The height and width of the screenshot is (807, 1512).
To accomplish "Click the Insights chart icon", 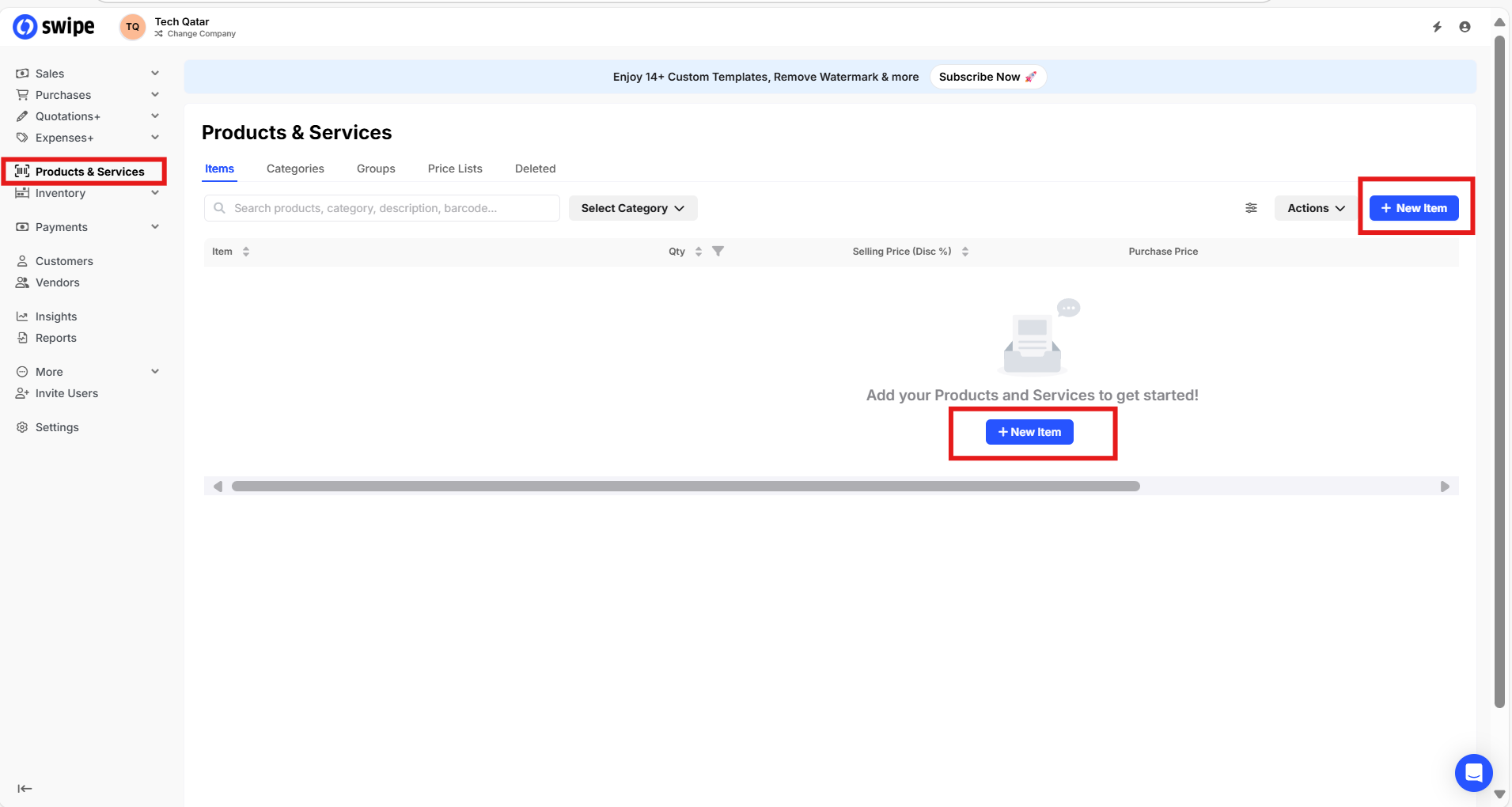I will click(22, 316).
